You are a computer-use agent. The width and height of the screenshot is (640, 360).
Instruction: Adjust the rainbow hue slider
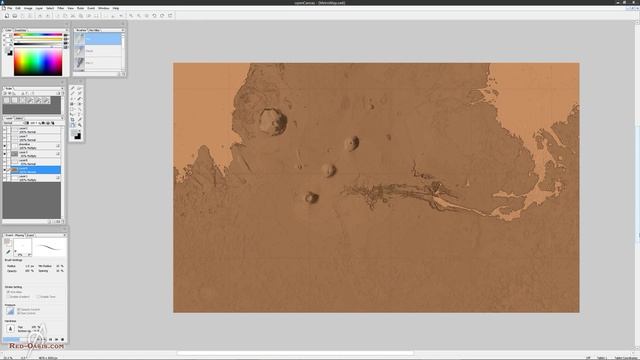point(38,35)
